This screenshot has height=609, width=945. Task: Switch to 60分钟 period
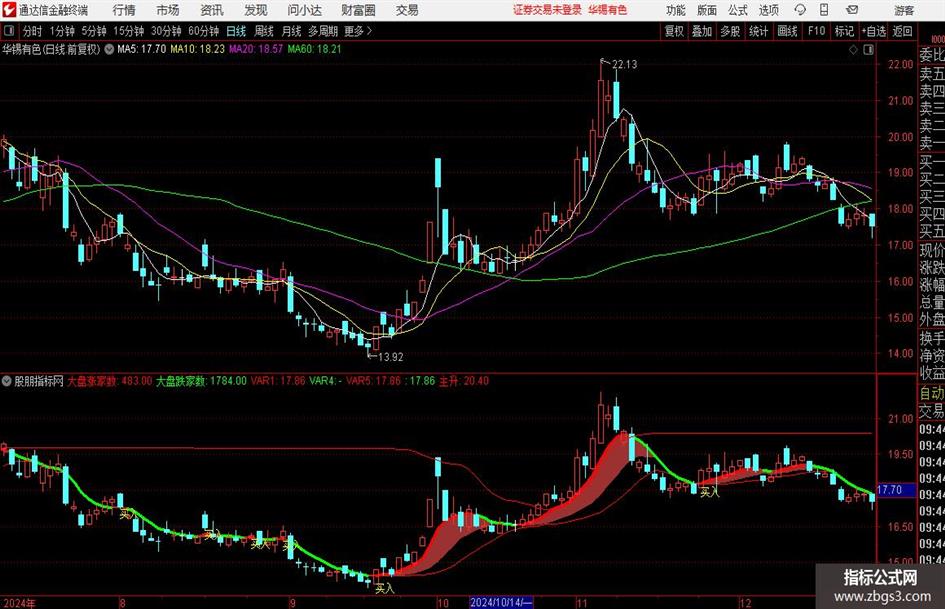pos(204,31)
